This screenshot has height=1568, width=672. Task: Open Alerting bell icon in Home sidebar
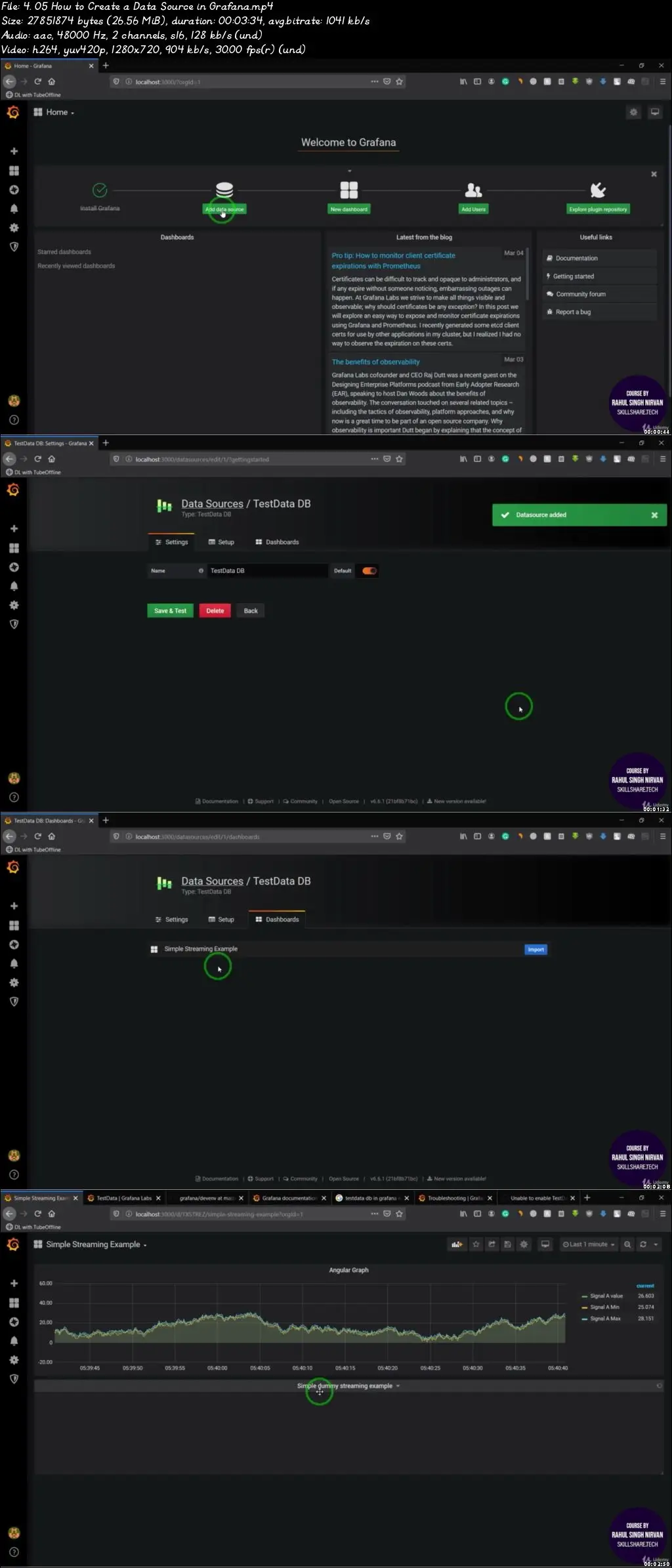tap(14, 209)
